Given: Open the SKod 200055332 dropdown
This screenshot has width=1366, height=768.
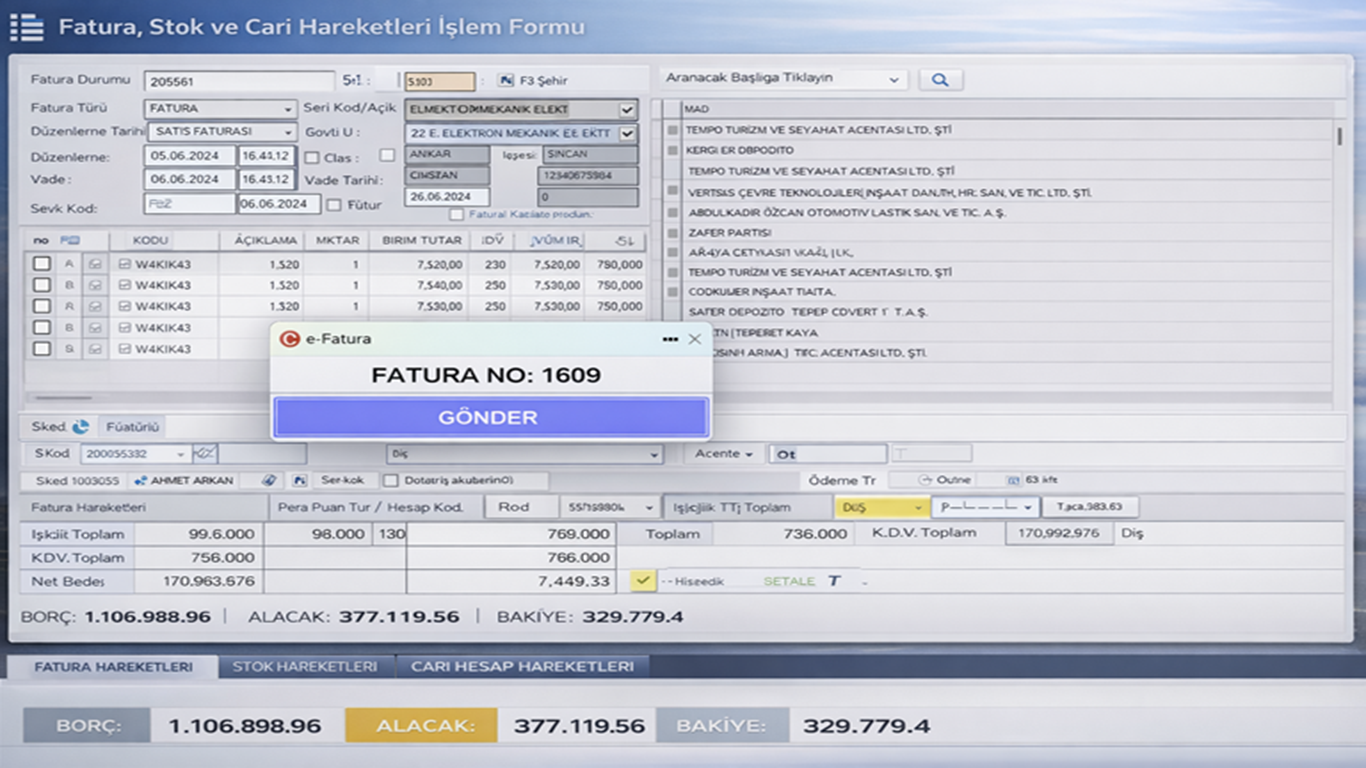Looking at the screenshot, I should pos(181,454).
